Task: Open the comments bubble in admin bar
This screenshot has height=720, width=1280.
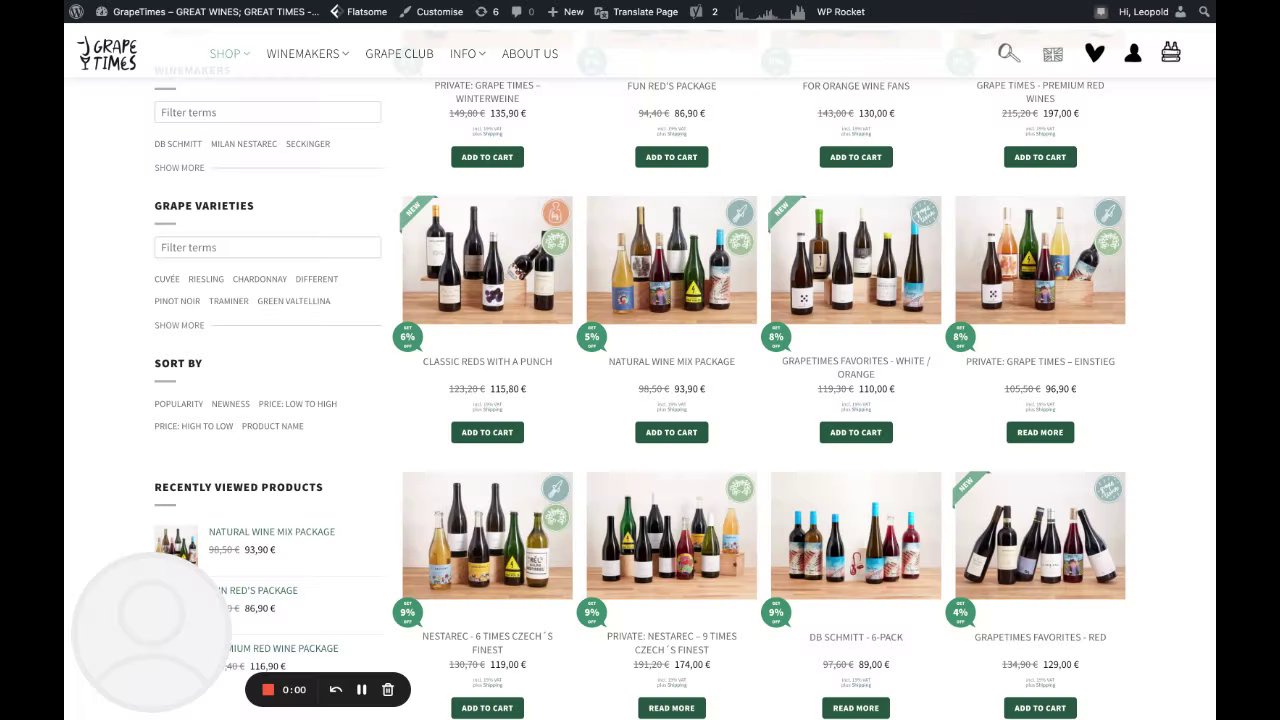Action: 522,12
